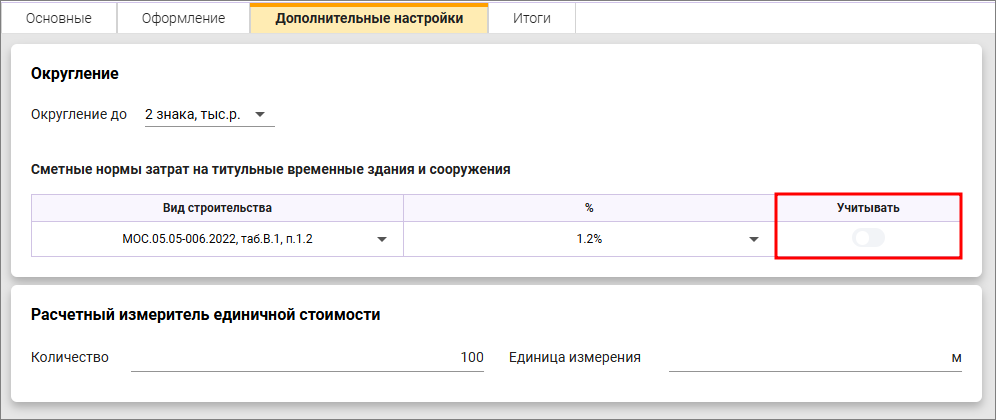The image size is (996, 420).
Task: Click the arrow next to 1.2%
Action: (x=754, y=239)
